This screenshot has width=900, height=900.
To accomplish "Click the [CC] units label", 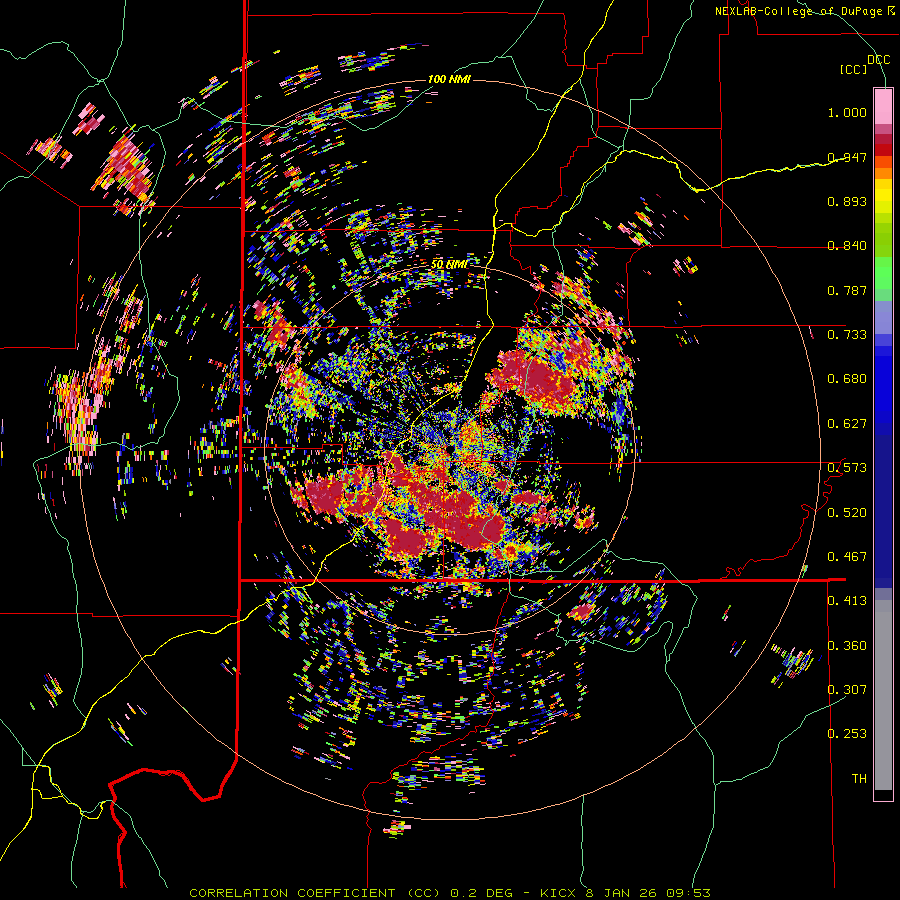I will [x=854, y=69].
